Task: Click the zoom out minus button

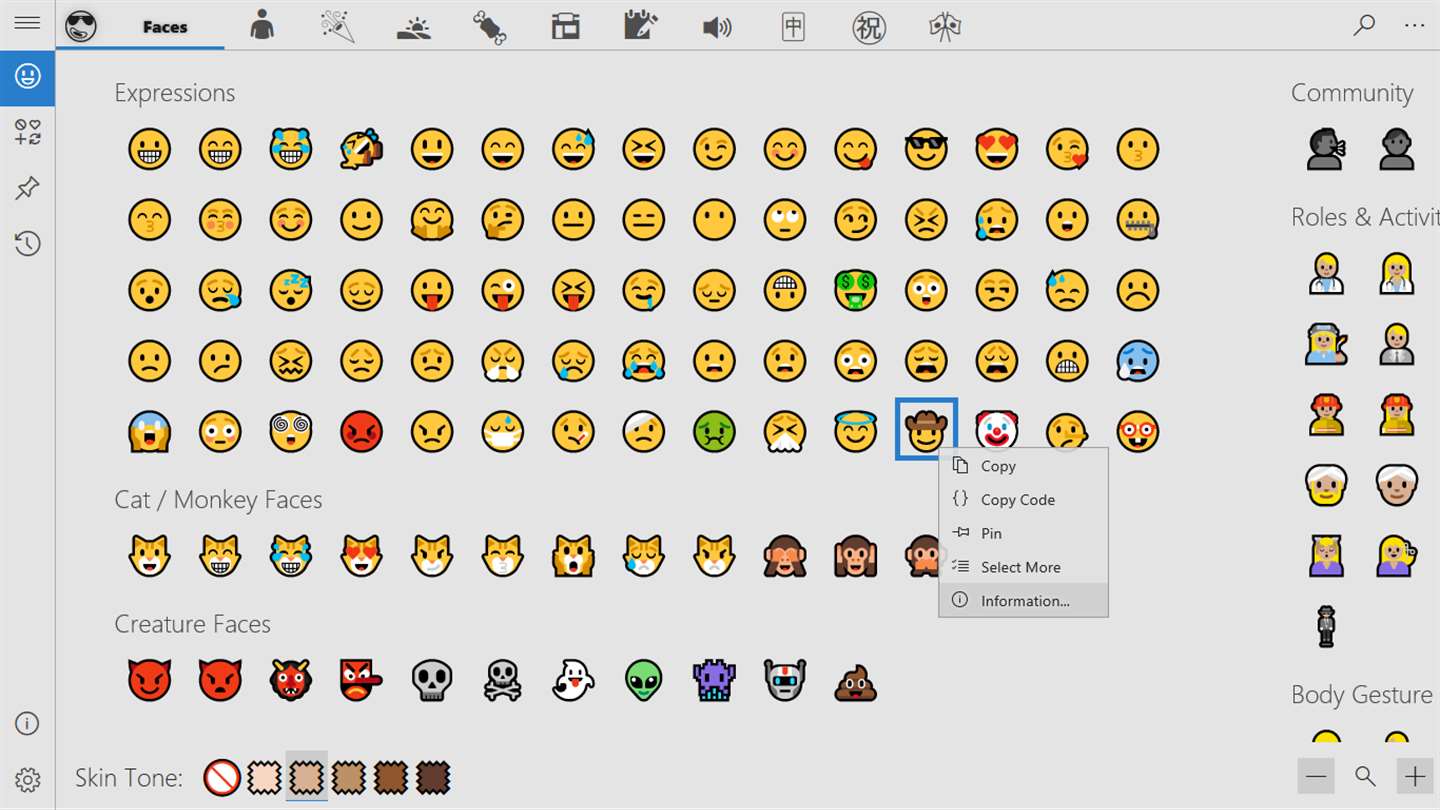Action: coord(1316,776)
